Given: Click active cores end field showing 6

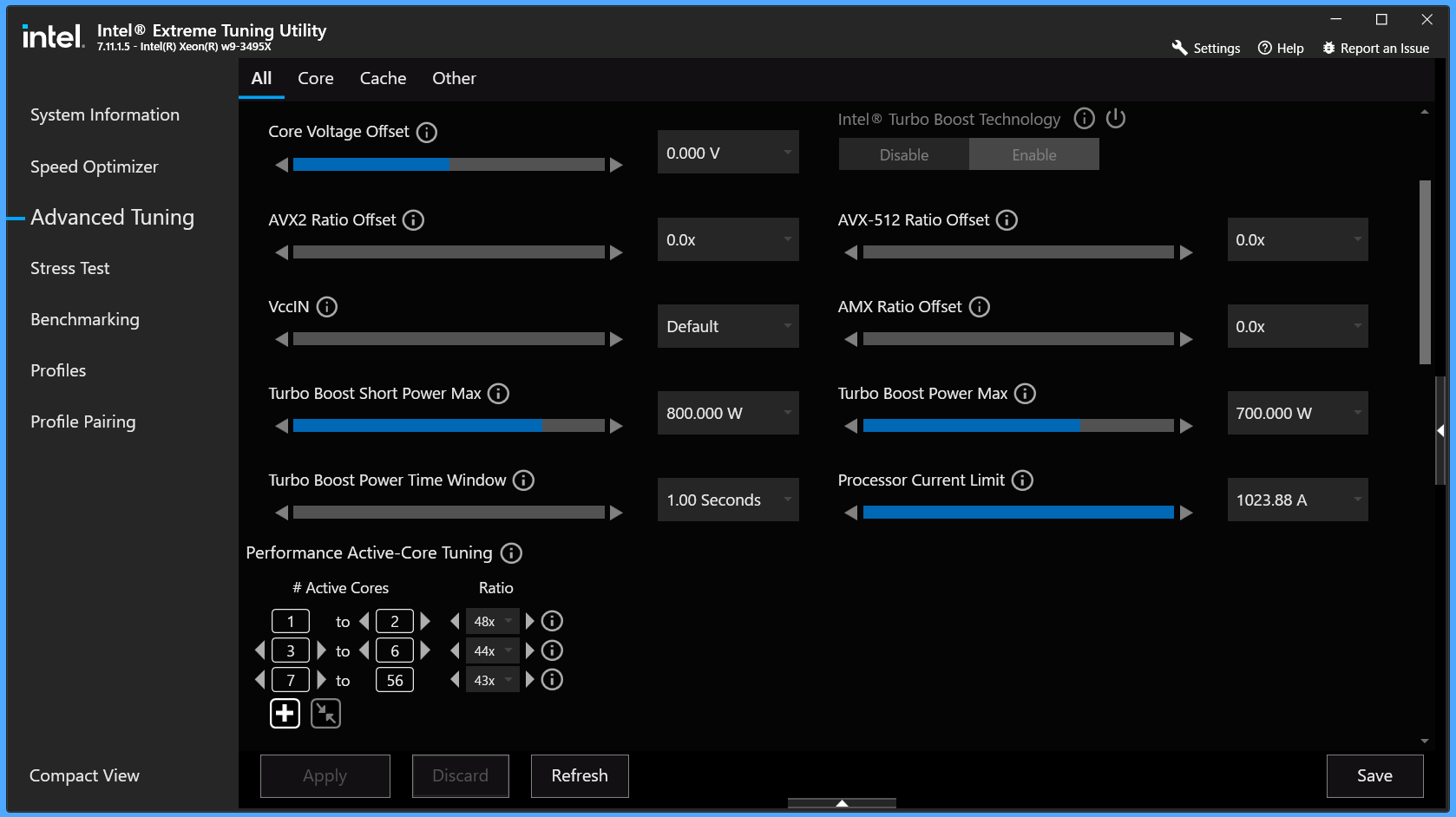Looking at the screenshot, I should click(395, 650).
